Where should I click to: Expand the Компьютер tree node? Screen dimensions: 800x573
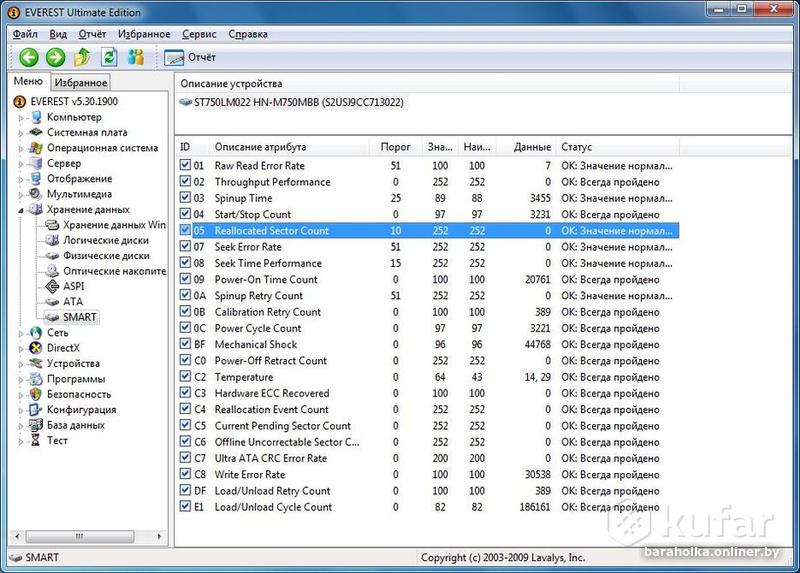(21, 118)
